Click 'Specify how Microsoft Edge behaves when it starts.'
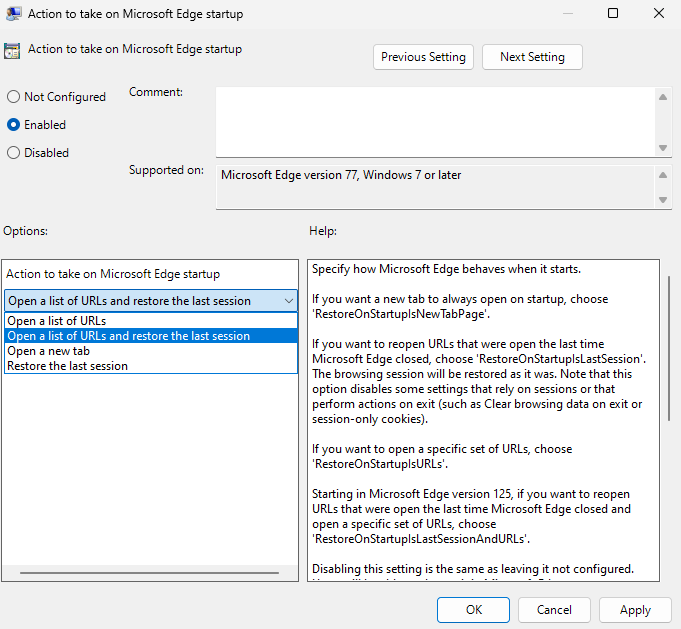 click(446, 269)
